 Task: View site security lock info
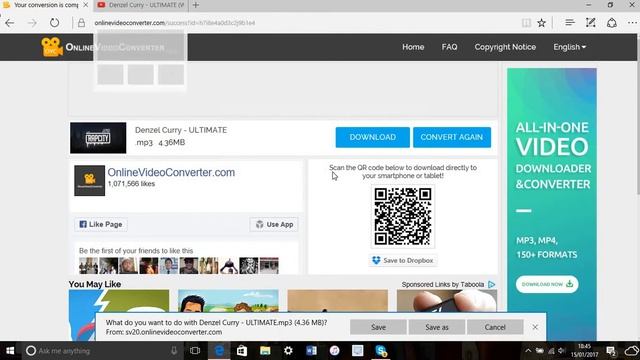click(x=81, y=23)
